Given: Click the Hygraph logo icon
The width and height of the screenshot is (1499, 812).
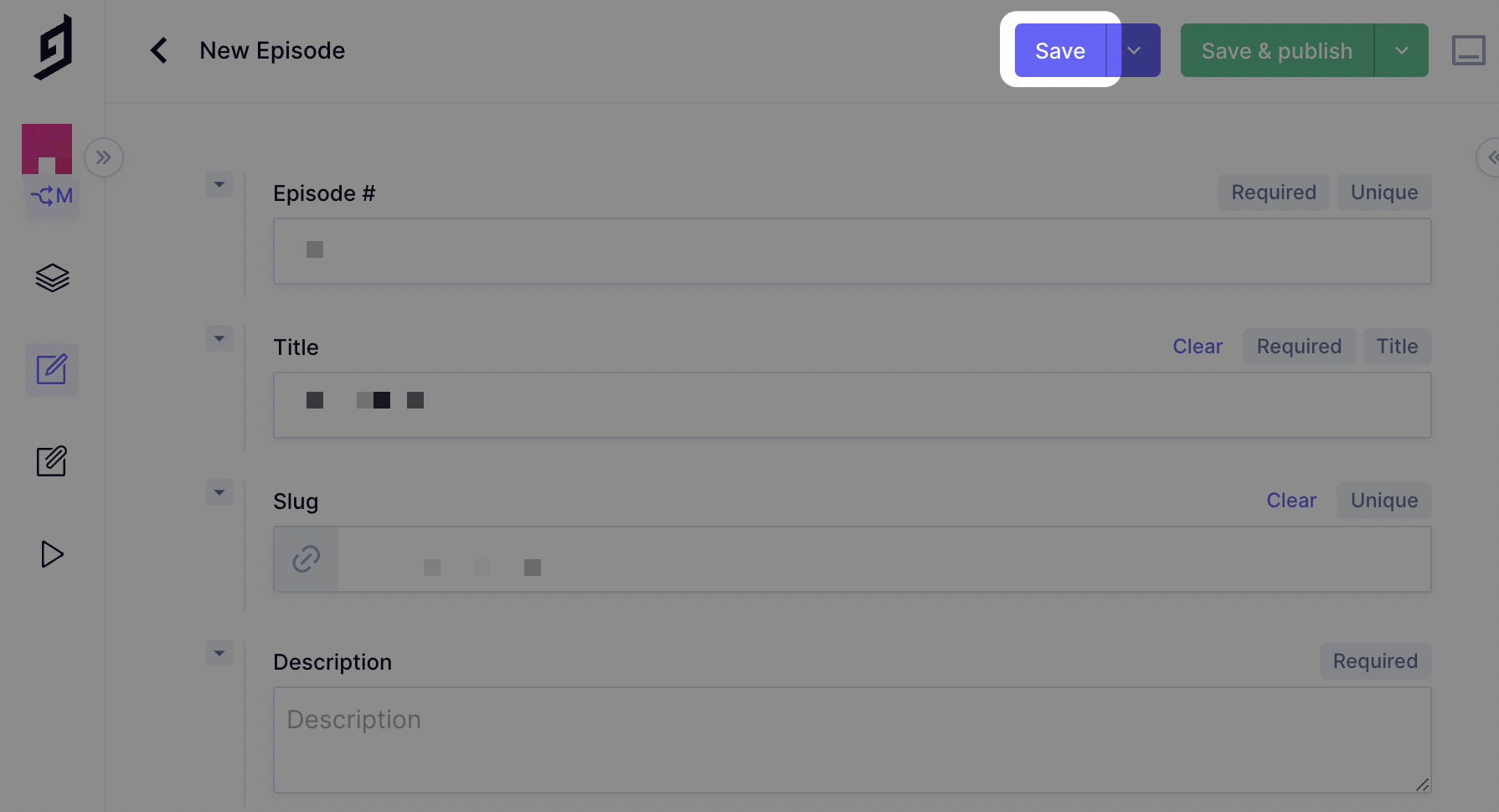Looking at the screenshot, I should point(53,48).
